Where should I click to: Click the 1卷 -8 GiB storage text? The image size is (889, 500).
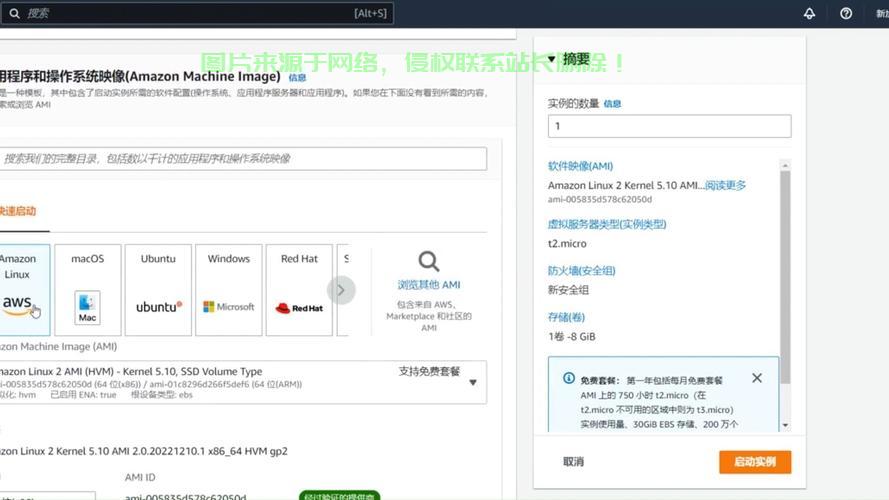click(572, 337)
